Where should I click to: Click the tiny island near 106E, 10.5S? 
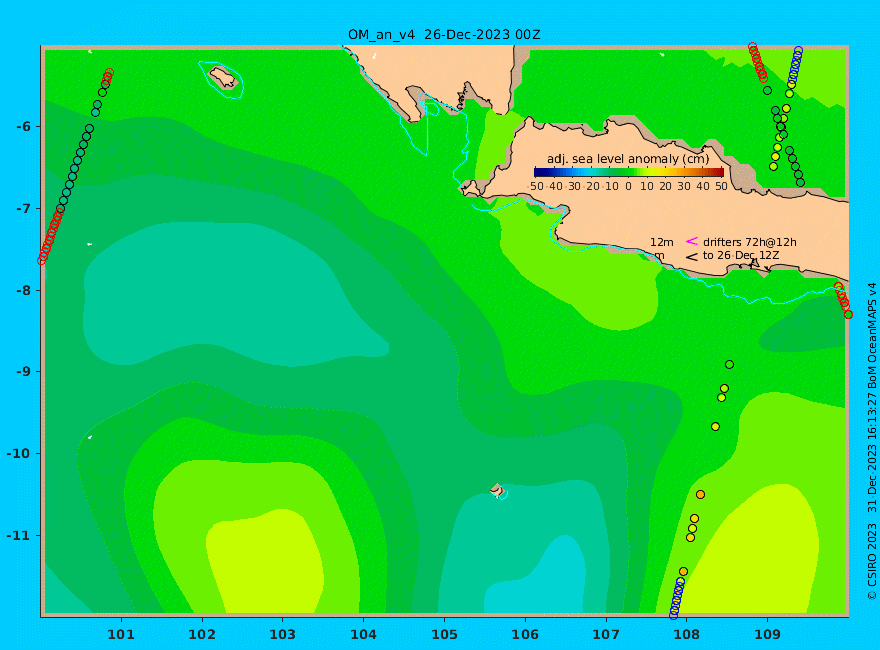pyautogui.click(x=497, y=489)
